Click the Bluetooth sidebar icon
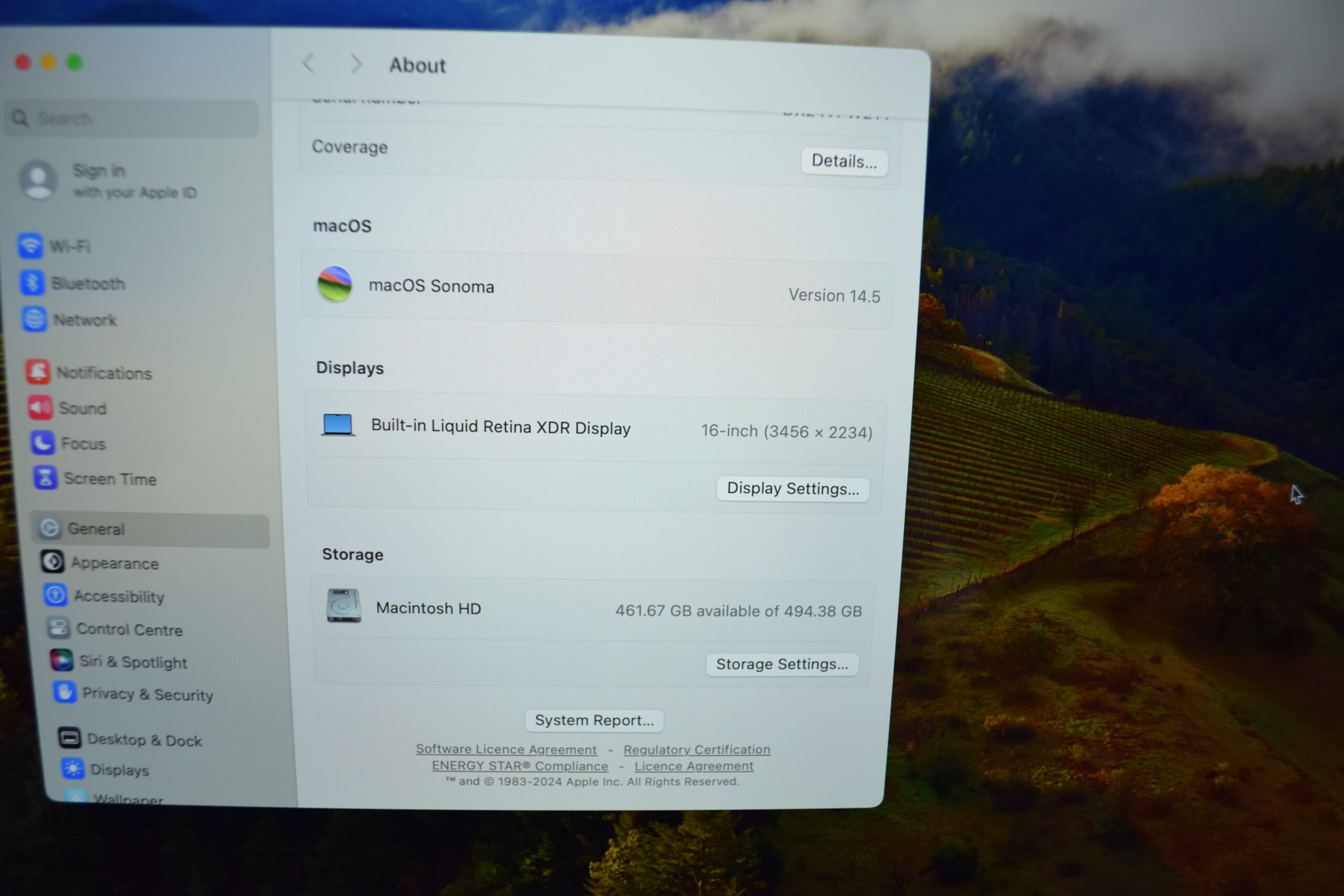This screenshot has height=896, width=1344. [32, 283]
